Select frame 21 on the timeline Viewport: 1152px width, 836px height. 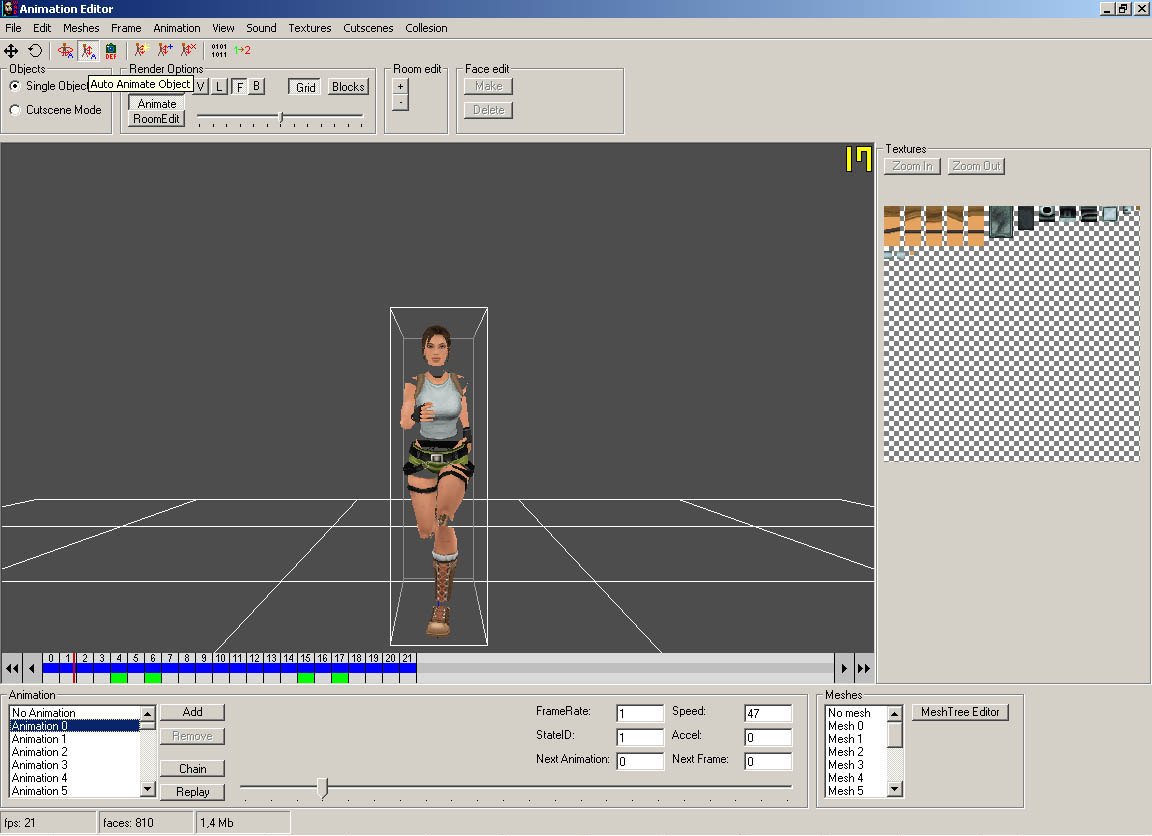pyautogui.click(x=408, y=668)
